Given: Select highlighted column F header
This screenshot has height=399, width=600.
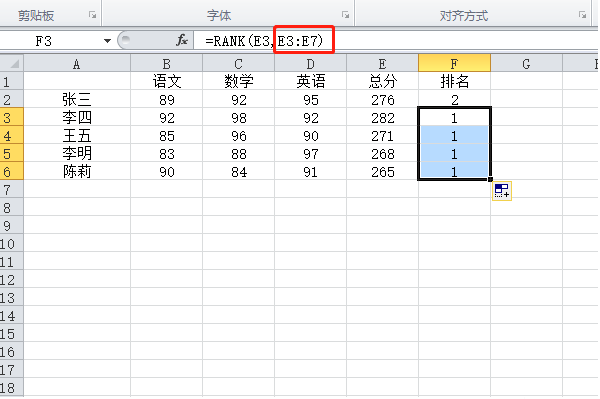Looking at the screenshot, I should point(454,64).
